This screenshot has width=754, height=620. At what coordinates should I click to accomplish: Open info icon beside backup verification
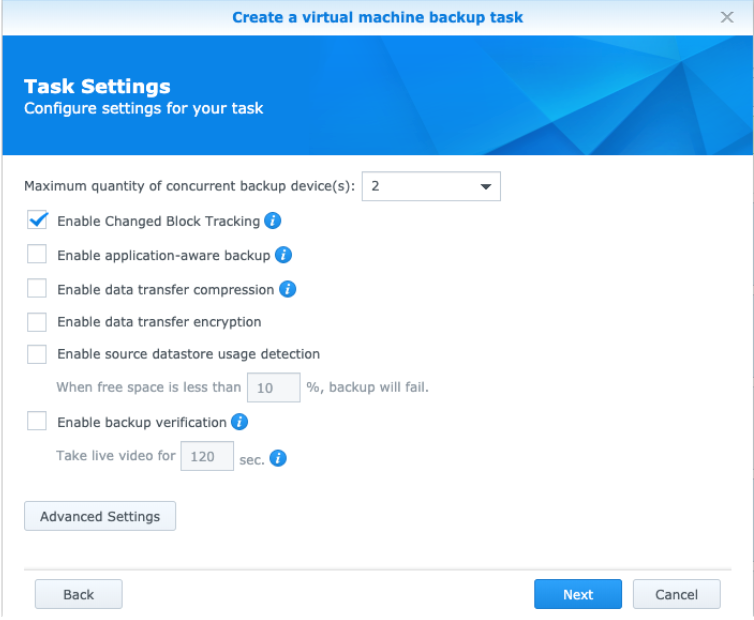(239, 422)
